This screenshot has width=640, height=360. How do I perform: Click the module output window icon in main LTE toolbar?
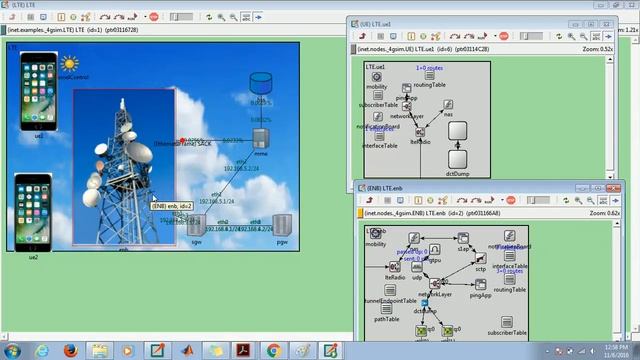tap(43, 17)
